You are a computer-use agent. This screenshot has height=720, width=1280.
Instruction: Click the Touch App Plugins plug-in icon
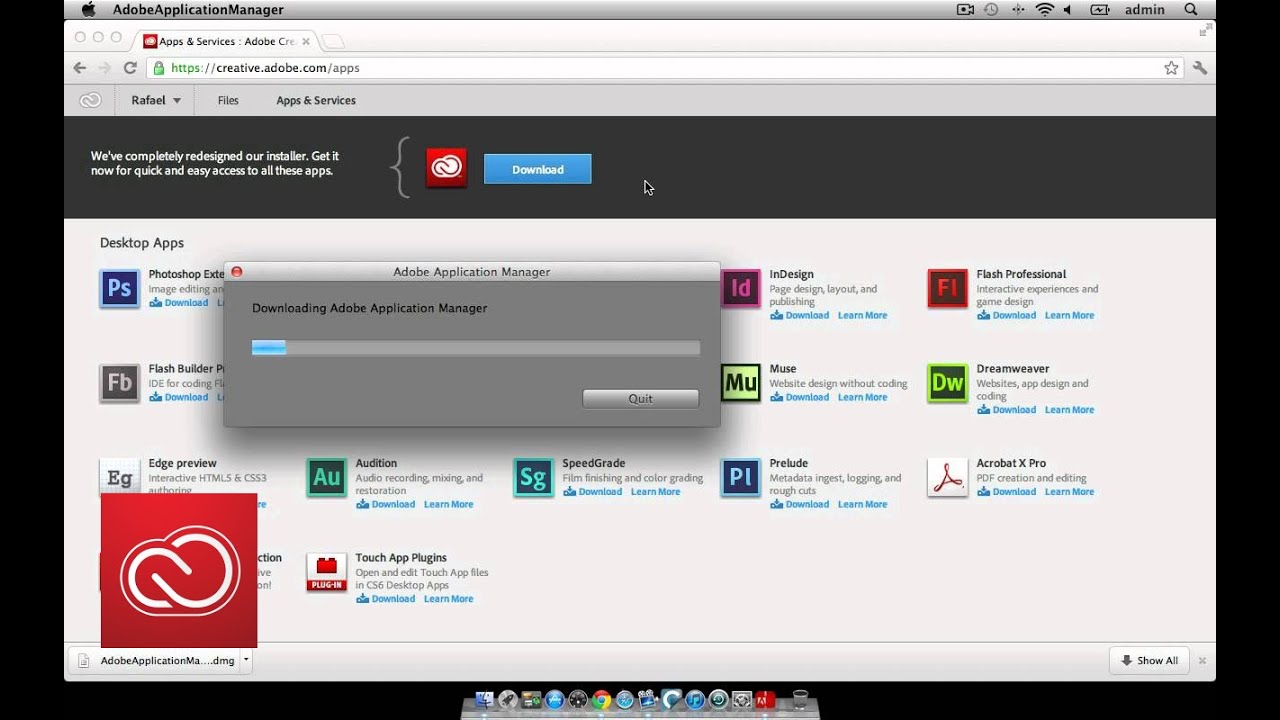click(326, 572)
